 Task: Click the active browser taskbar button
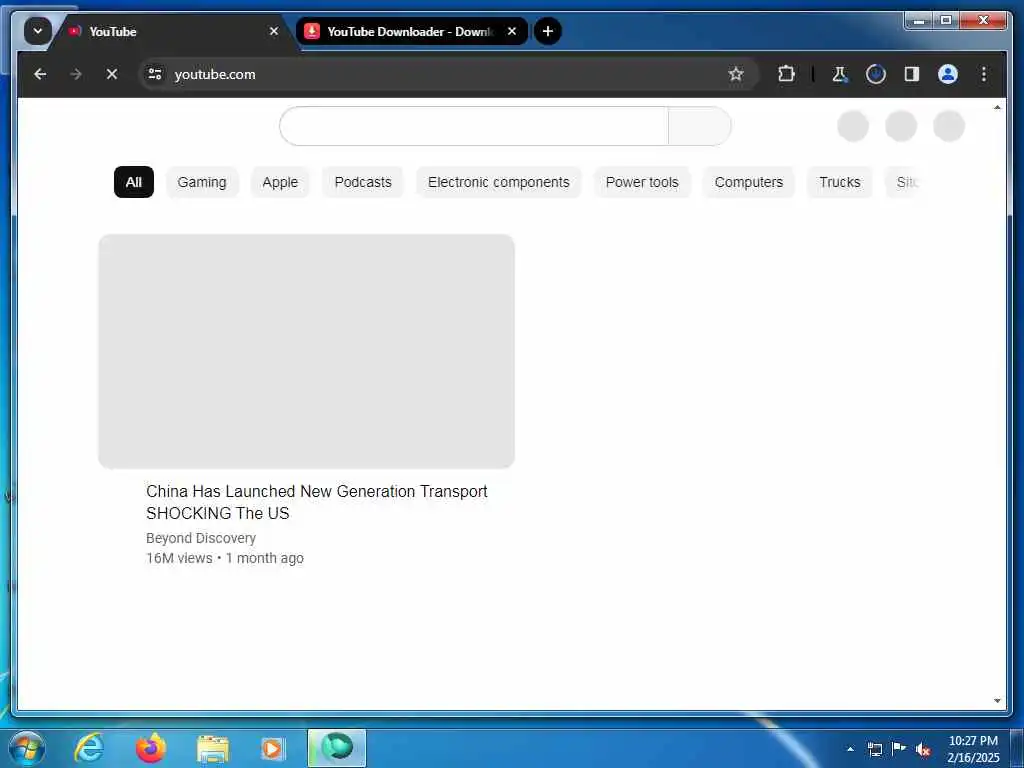pyautogui.click(x=337, y=748)
